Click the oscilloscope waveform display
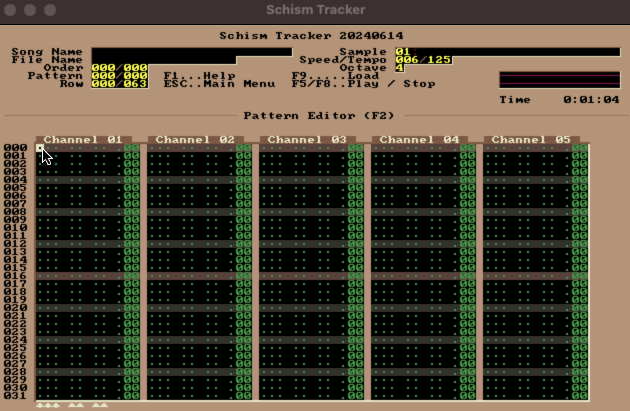The width and height of the screenshot is (630, 411). [x=560, y=80]
